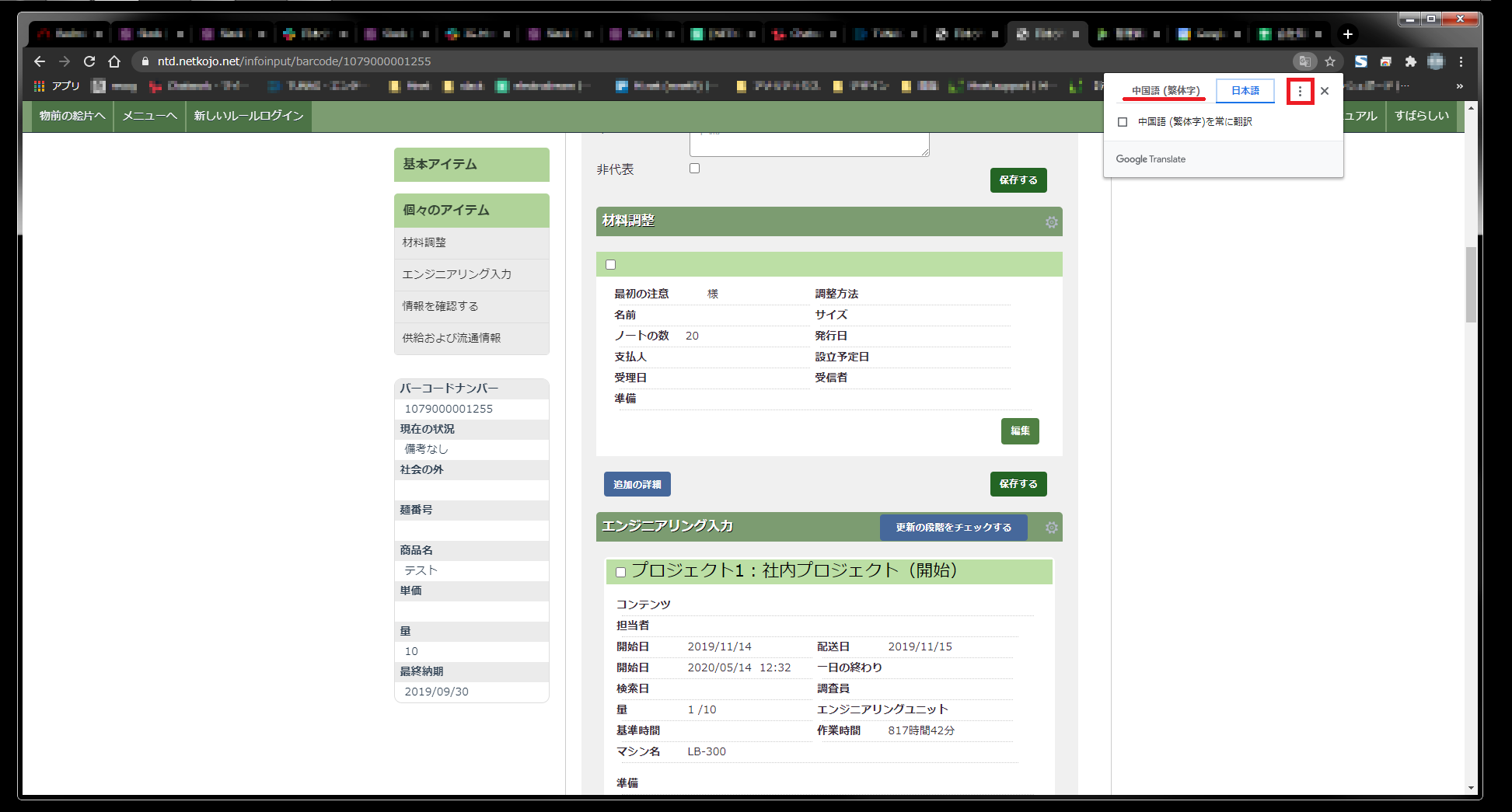
Task: Open translate options three-dot menu
Action: [1300, 91]
